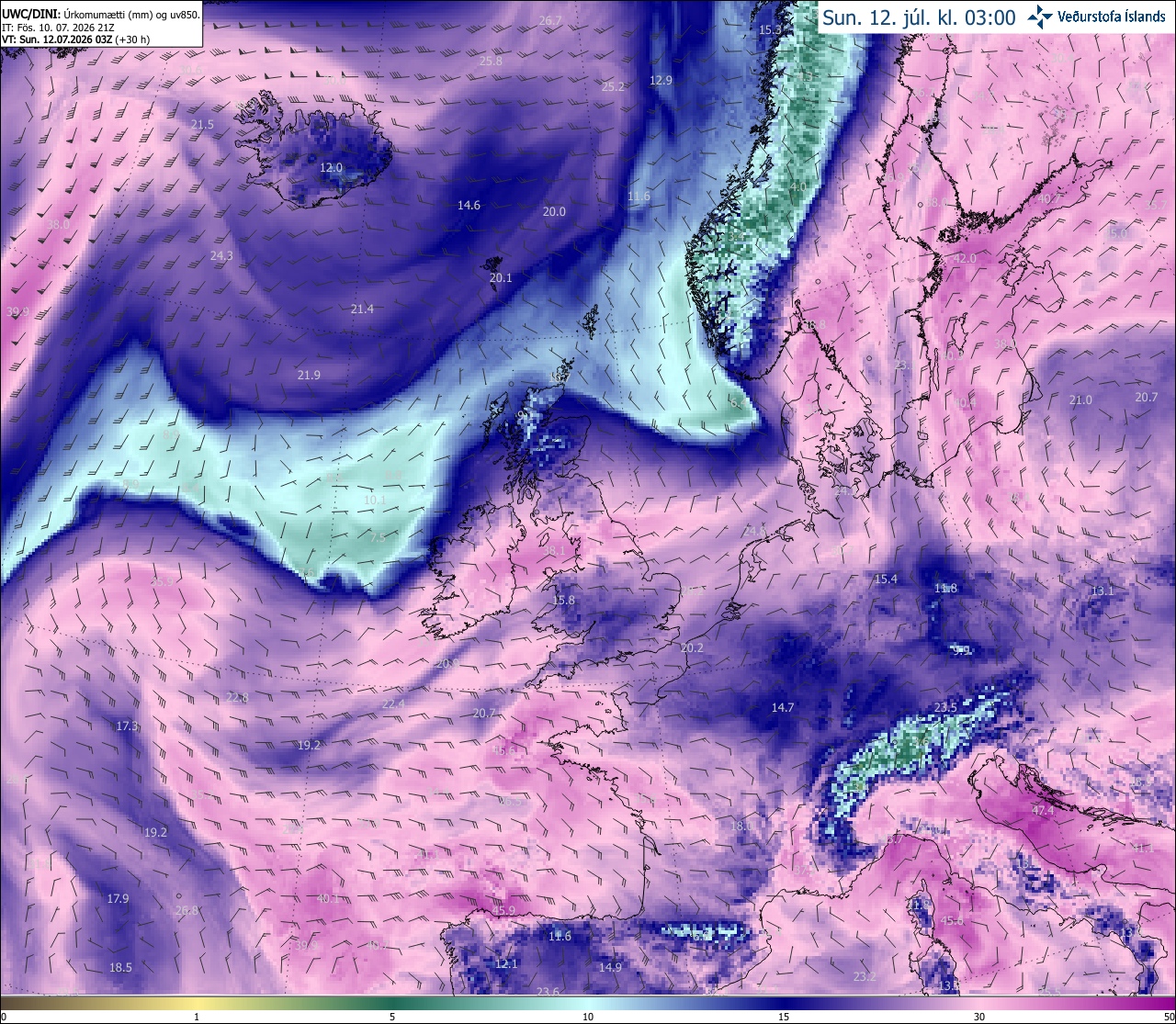
Task: Select the 21.4 value south of Iceland
Action: pyautogui.click(x=362, y=309)
